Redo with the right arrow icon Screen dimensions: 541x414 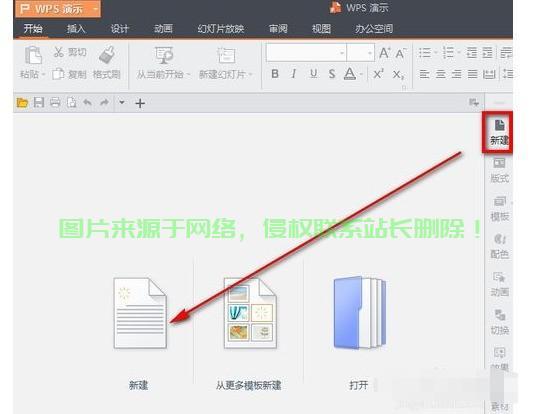pyautogui.click(x=104, y=102)
